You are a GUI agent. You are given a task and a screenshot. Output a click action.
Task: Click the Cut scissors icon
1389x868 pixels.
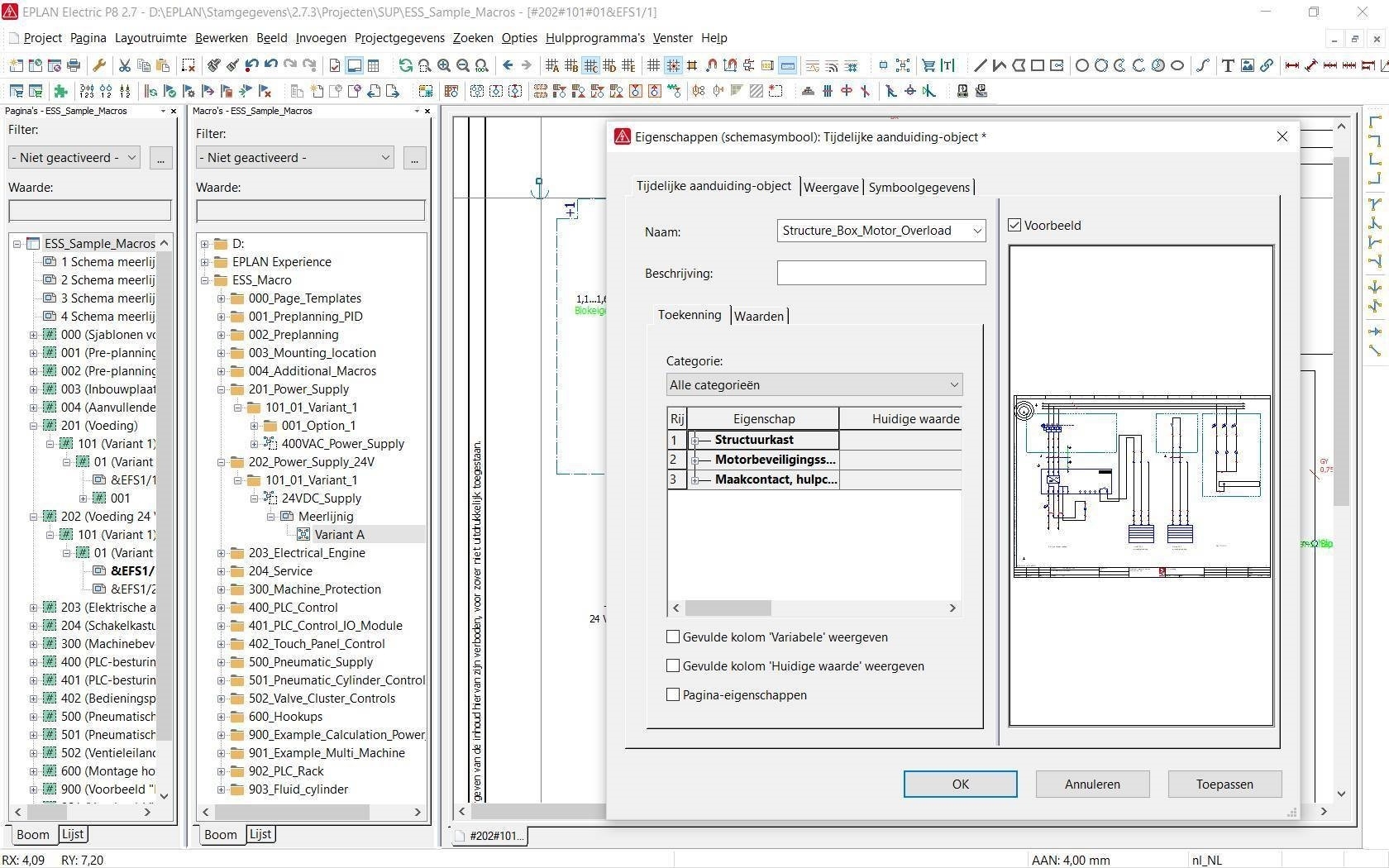124,65
